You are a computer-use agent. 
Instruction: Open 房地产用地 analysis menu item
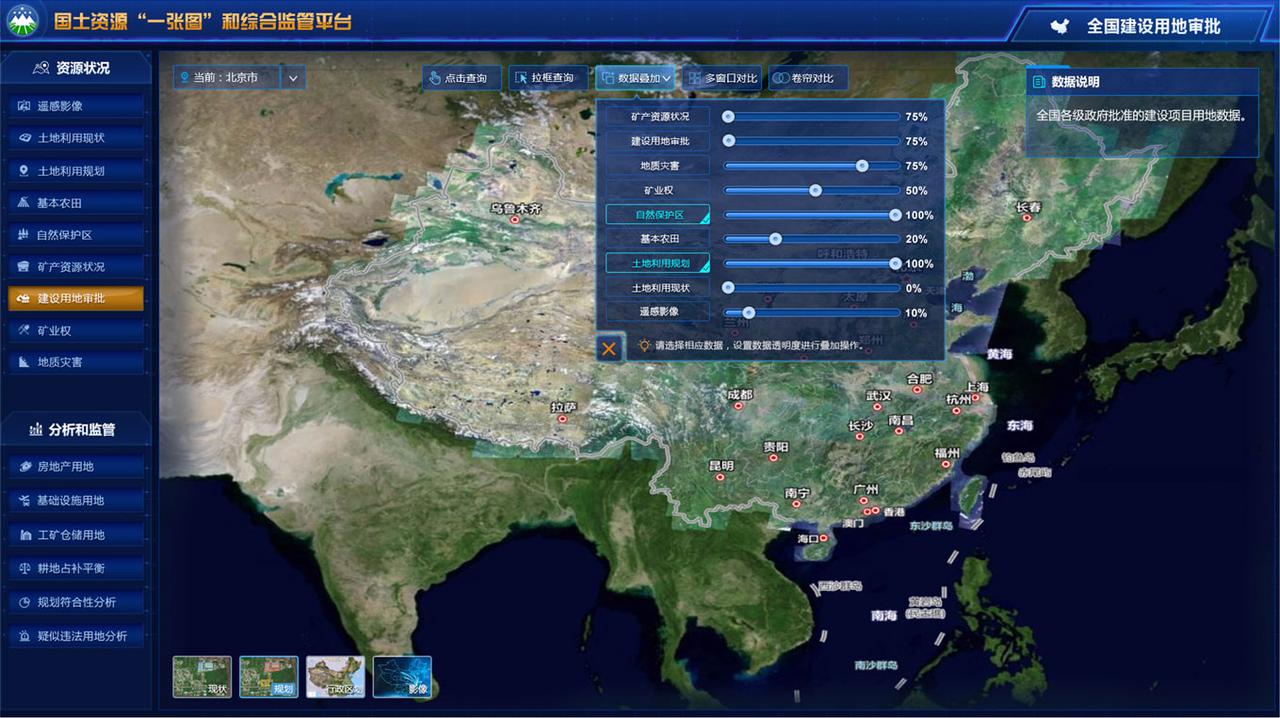coord(75,467)
